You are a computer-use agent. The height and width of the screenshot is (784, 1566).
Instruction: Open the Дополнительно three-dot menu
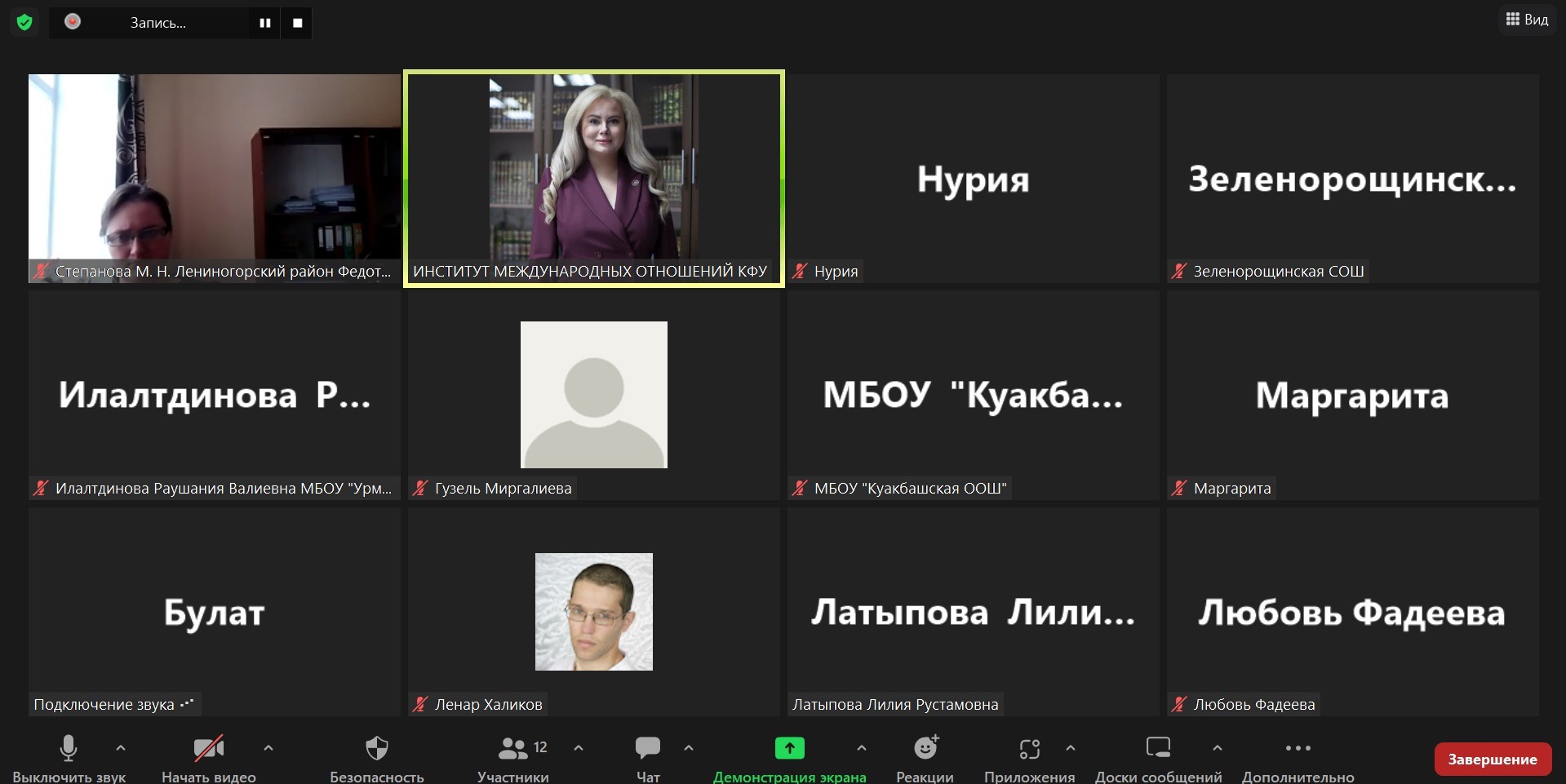coord(1298,748)
